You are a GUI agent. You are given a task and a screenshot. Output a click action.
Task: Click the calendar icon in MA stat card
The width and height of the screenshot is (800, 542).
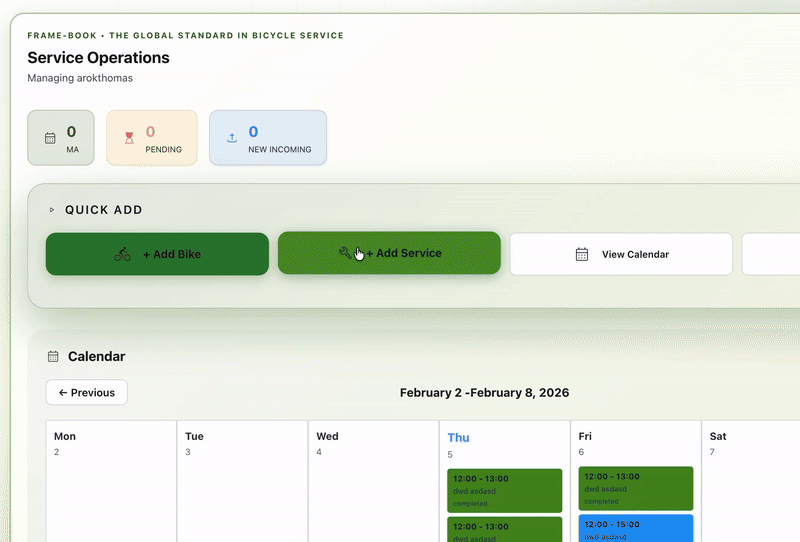50,138
